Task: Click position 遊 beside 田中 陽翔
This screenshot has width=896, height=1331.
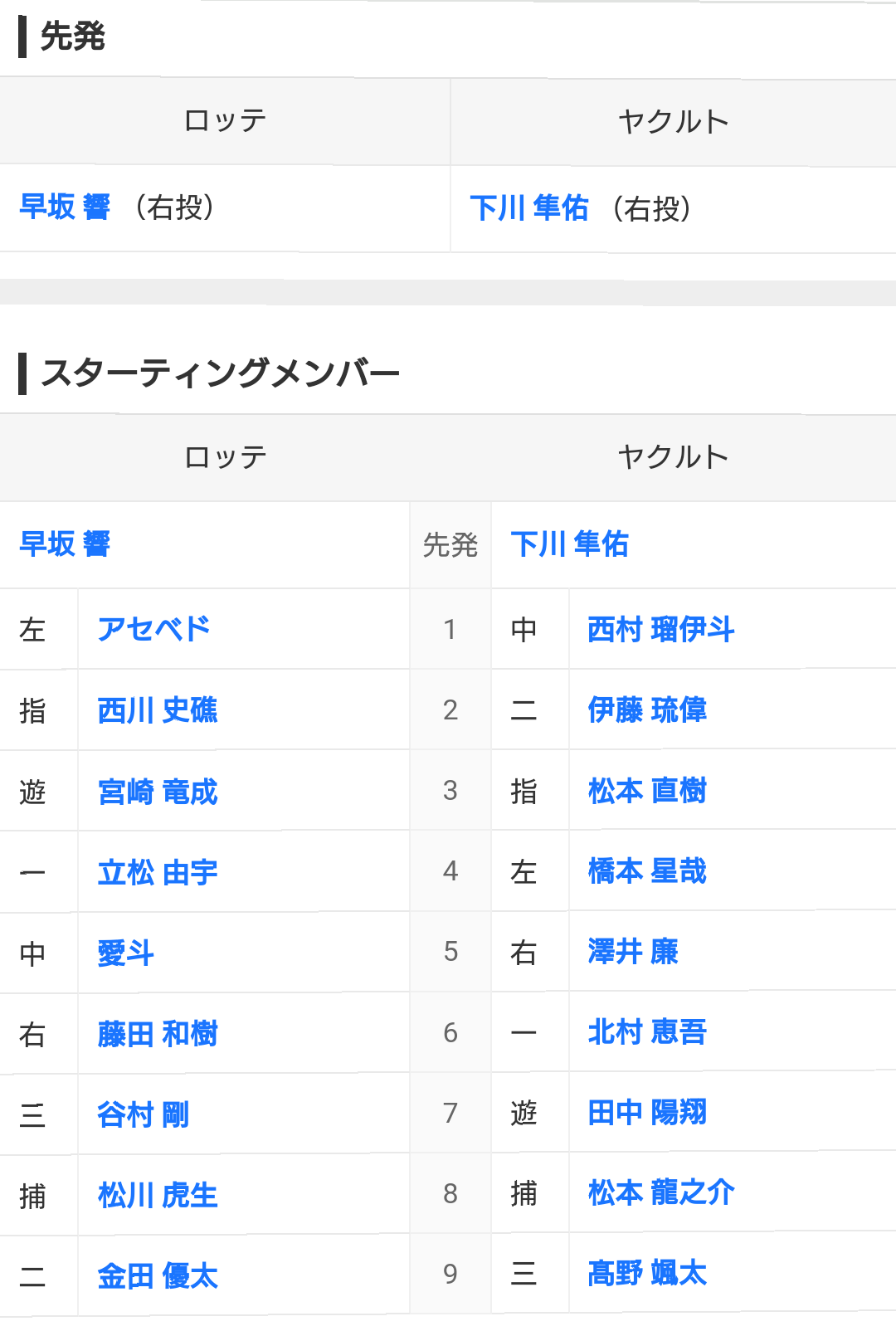Action: 523,1113
